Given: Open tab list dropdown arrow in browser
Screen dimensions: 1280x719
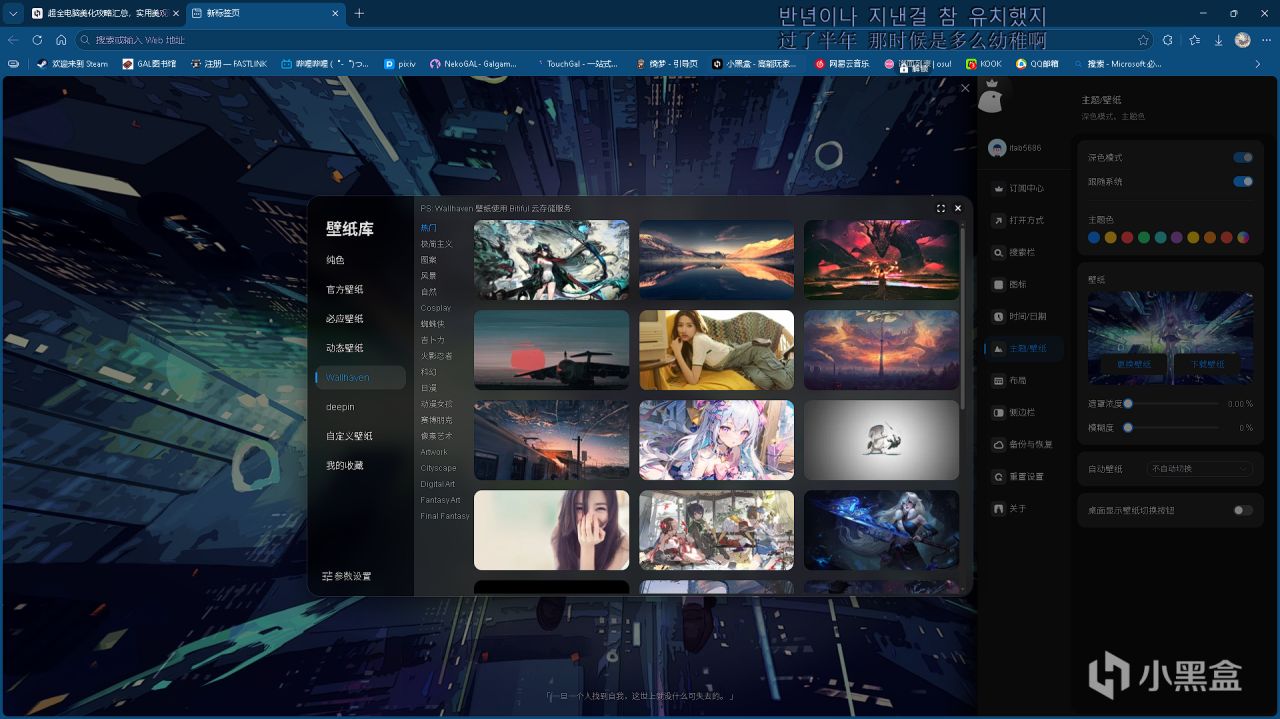Looking at the screenshot, I should pos(13,13).
